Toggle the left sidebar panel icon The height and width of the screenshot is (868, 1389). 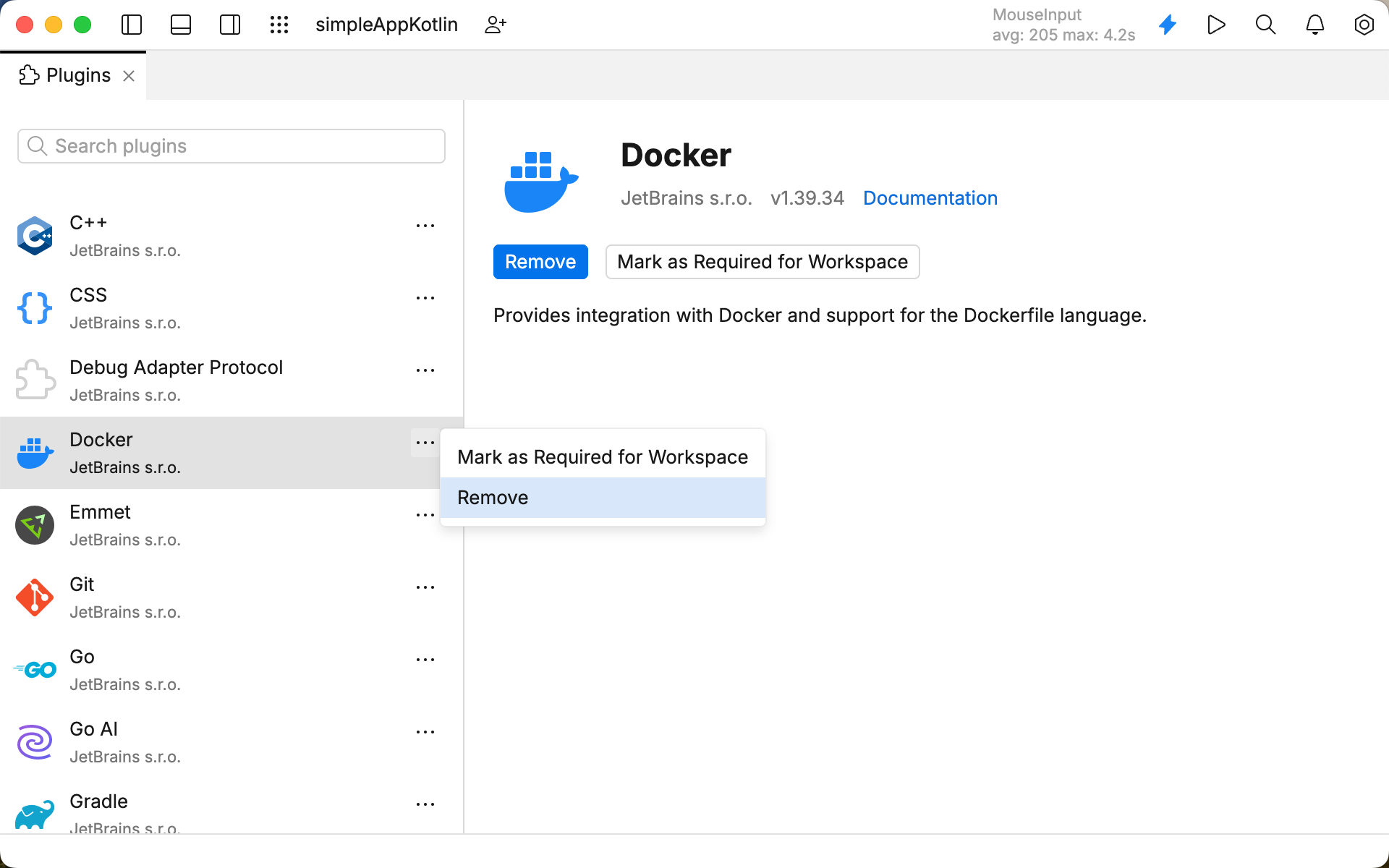point(132,25)
